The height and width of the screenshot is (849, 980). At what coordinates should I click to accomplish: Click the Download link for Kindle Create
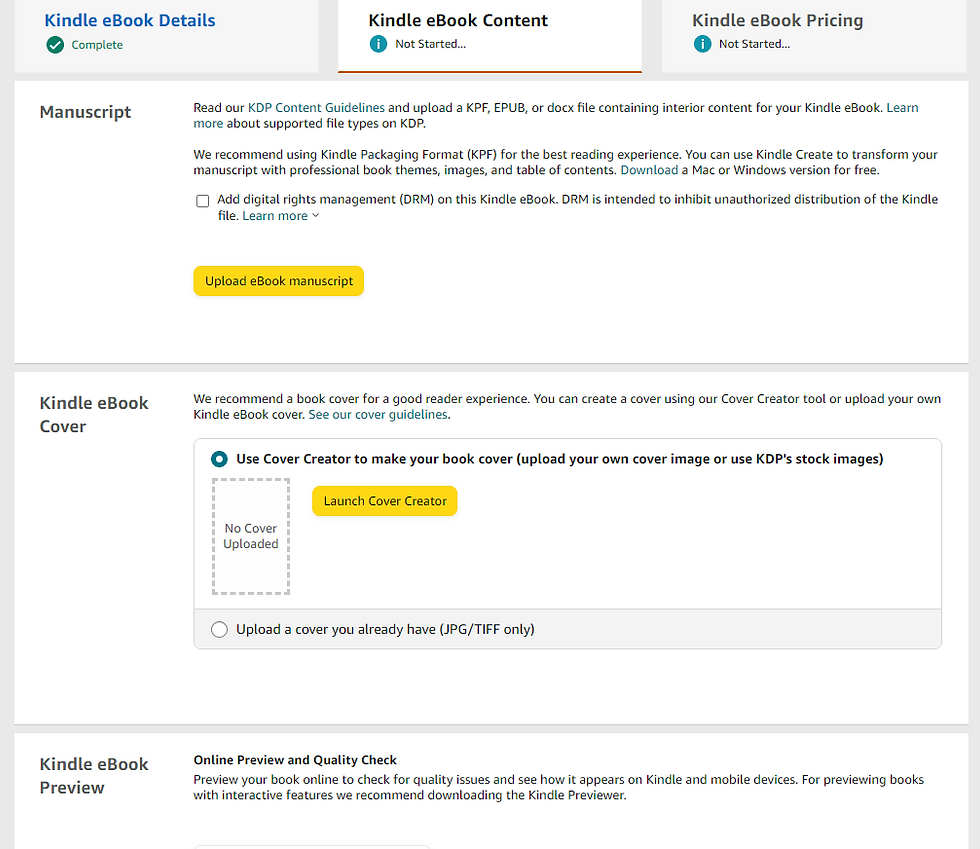(x=649, y=169)
